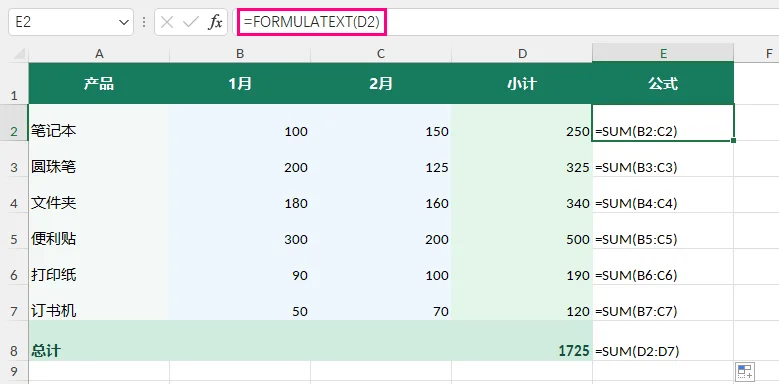Click the 小计 header cell
Viewport: 779px width, 384px height.
522,83
